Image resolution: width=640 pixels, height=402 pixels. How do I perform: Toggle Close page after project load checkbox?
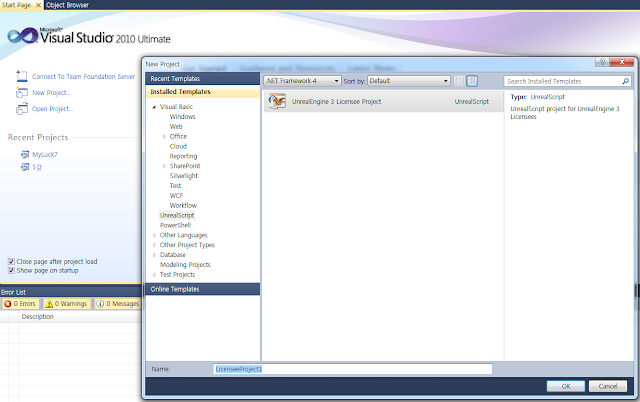point(11,262)
